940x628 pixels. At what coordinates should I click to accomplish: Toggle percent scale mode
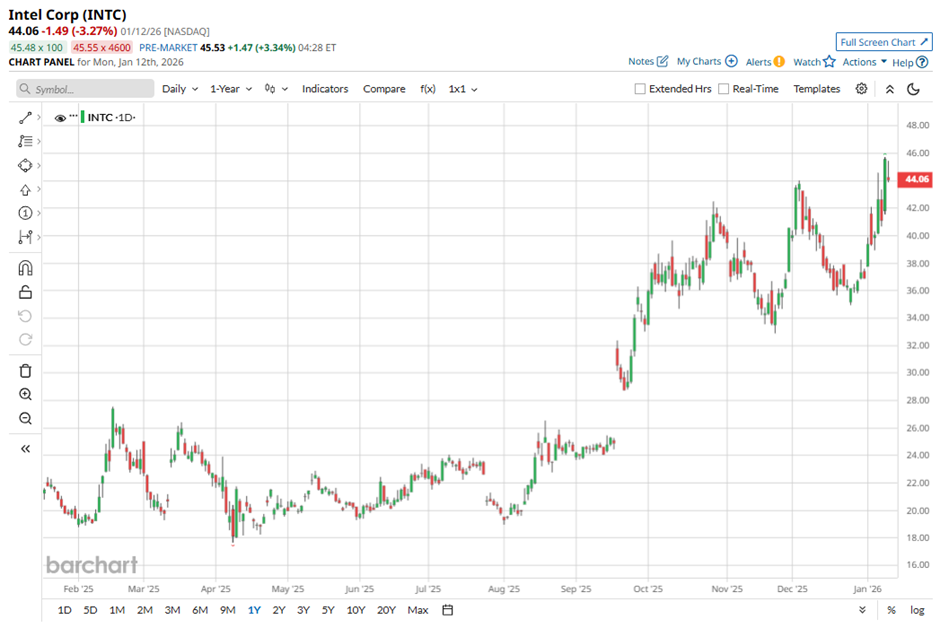click(x=891, y=610)
